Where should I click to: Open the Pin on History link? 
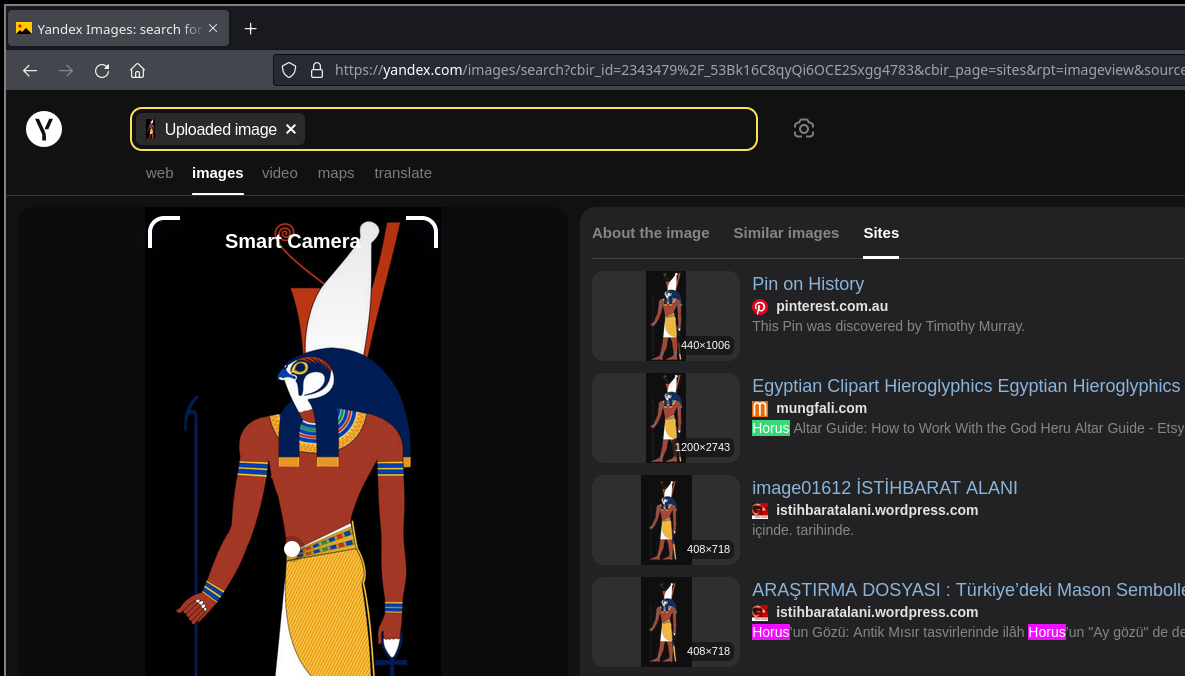pyautogui.click(x=807, y=284)
